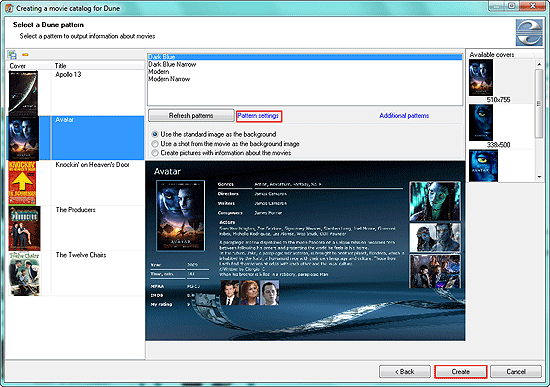Click the Create button

coord(461,372)
